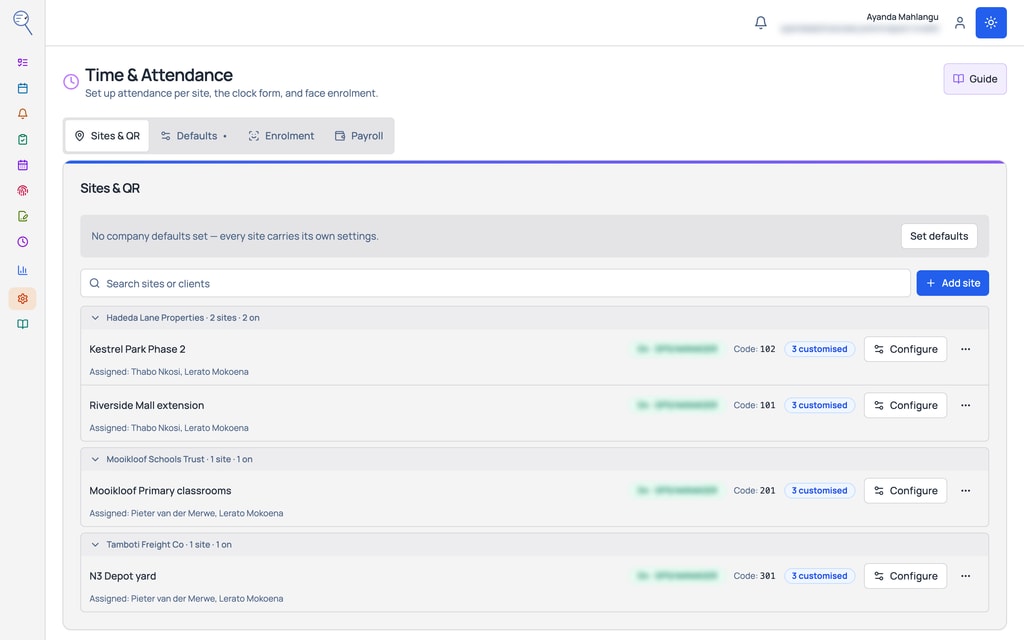Toggle the light theme sun button
Viewport: 1024px width, 640px height.
[991, 23]
